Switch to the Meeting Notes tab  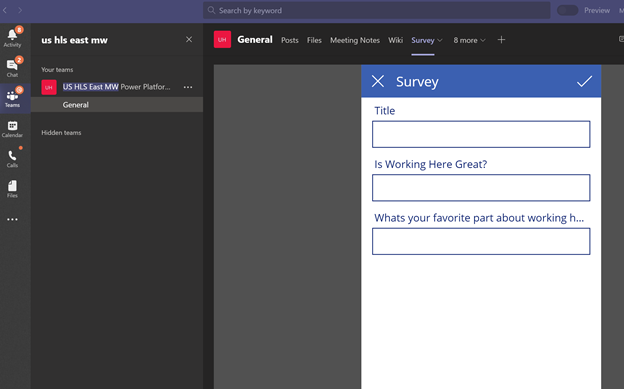pos(355,40)
